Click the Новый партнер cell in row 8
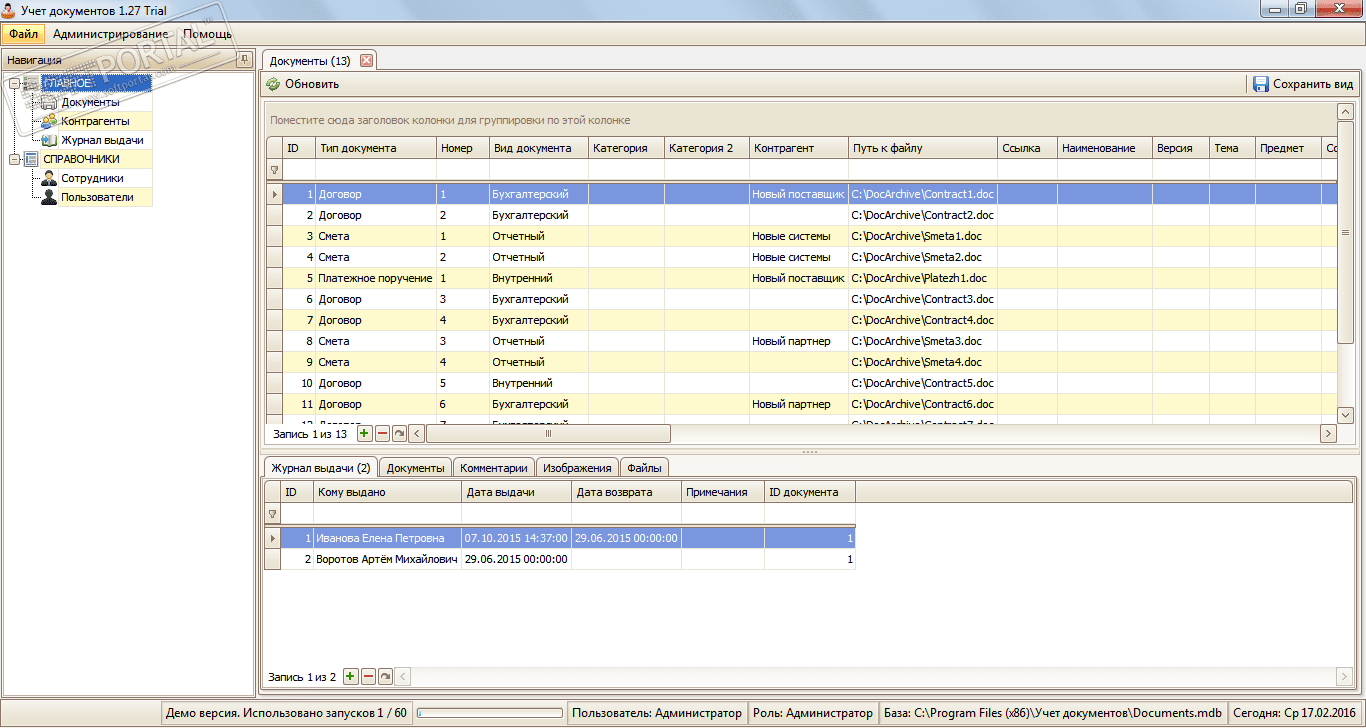 coord(799,341)
